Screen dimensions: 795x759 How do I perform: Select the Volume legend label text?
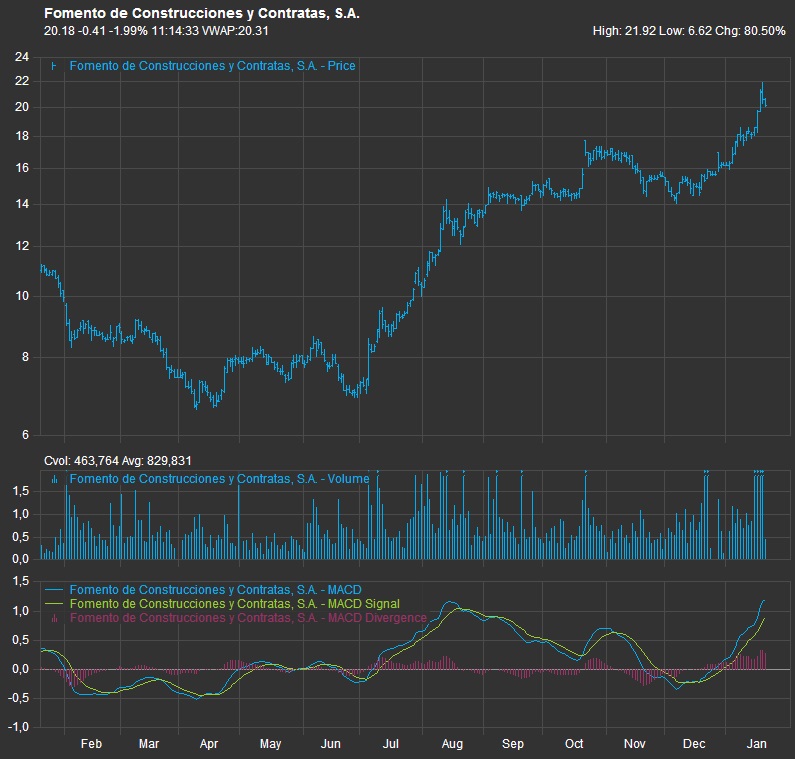click(219, 479)
